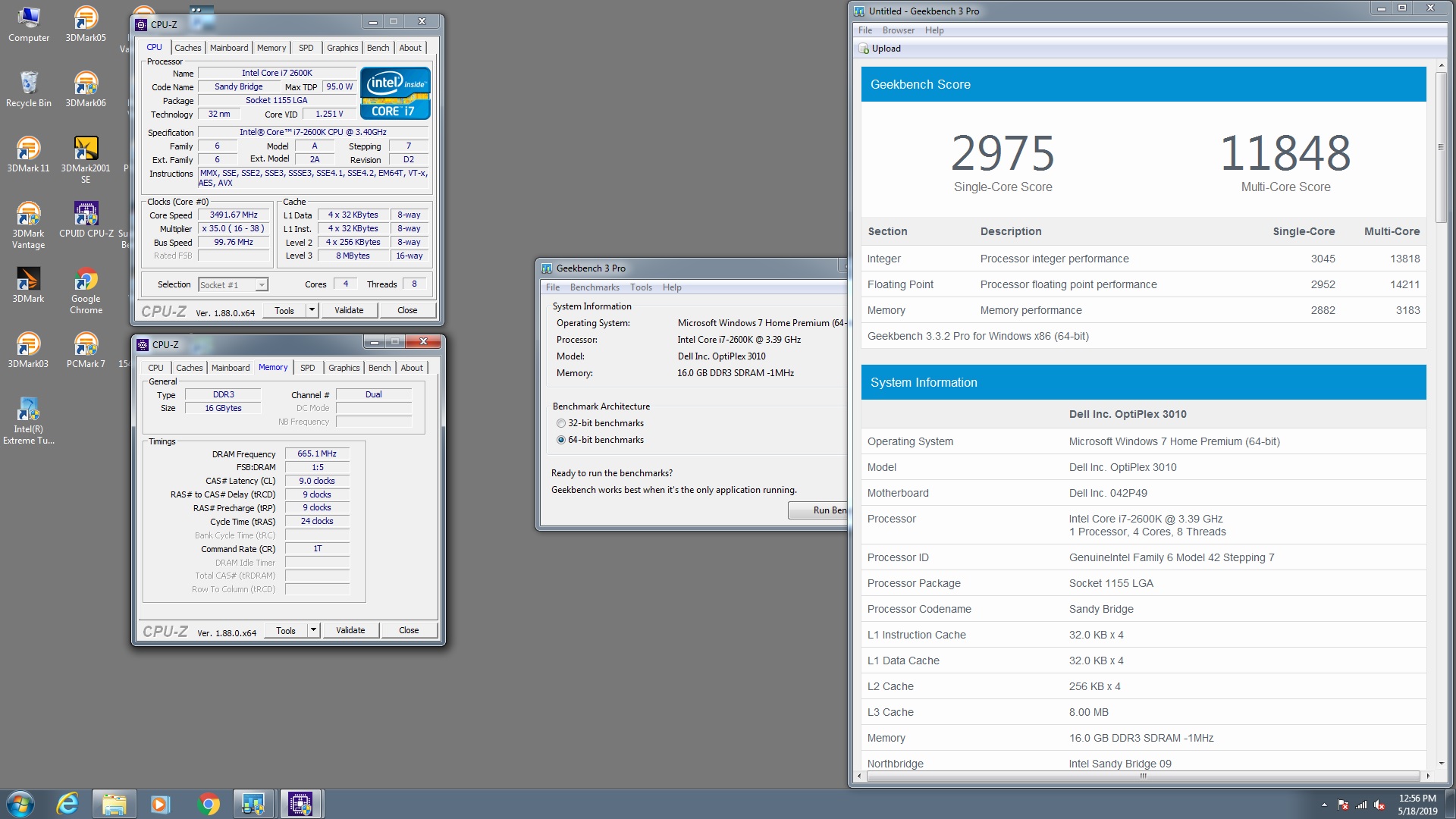This screenshot has height=819, width=1456.
Task: Open File menu in Geekbench results window
Action: coord(865,30)
